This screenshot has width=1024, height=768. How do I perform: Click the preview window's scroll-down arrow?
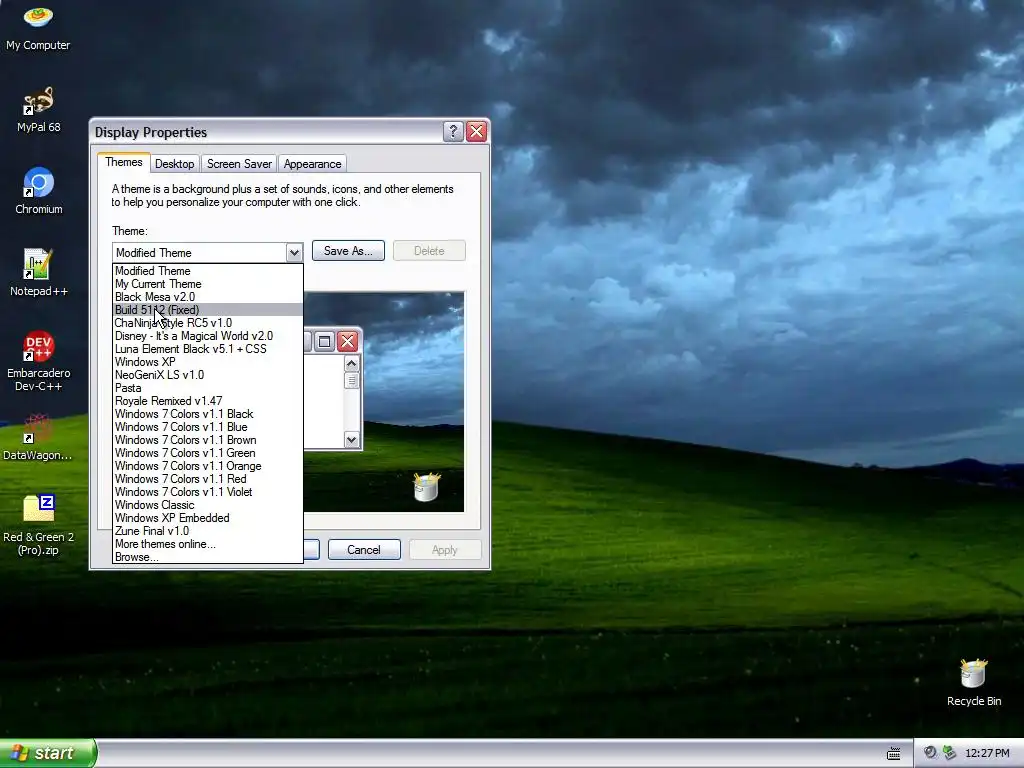pyautogui.click(x=351, y=440)
